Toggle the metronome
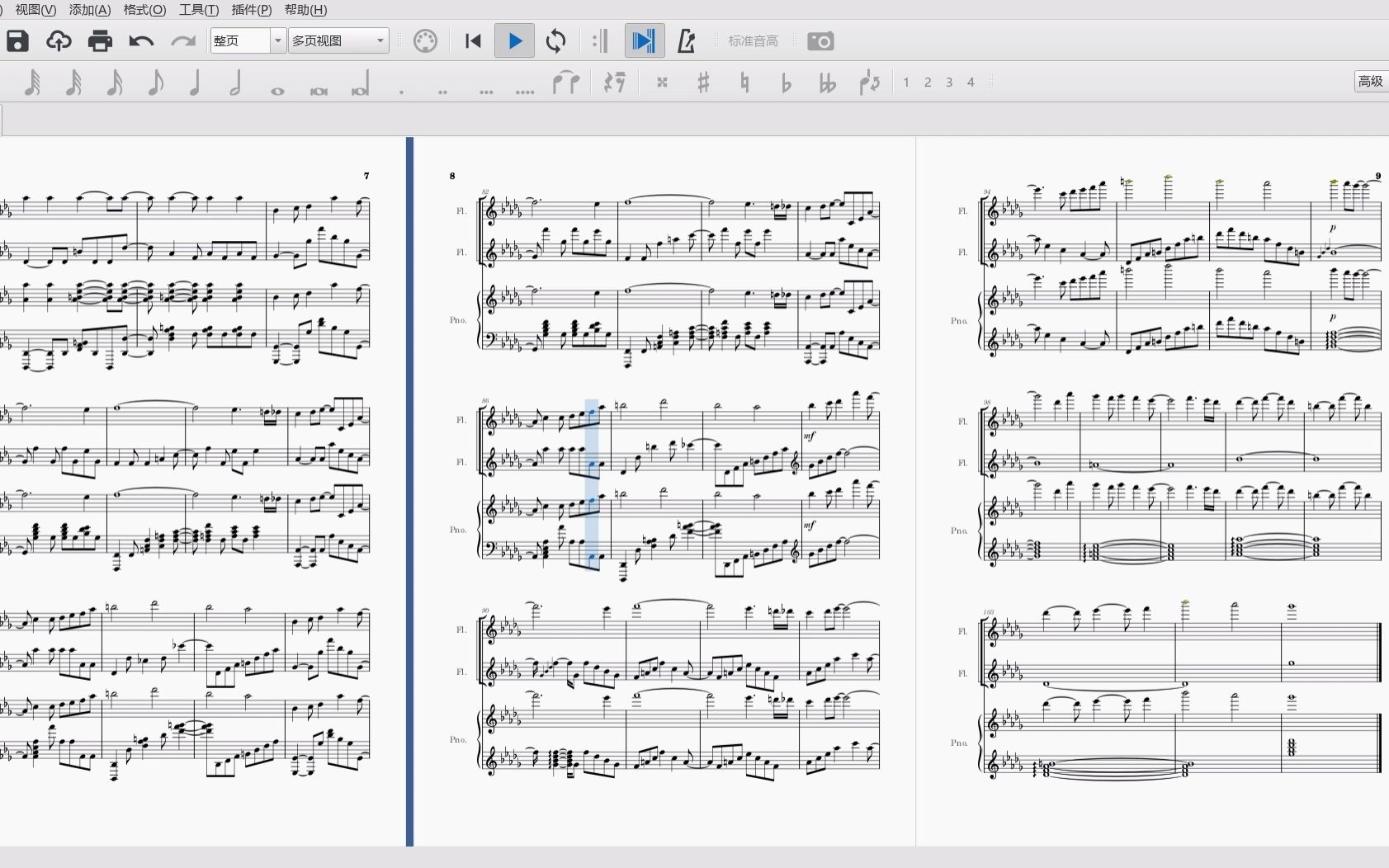This screenshot has width=1389, height=868. pyautogui.click(x=686, y=40)
